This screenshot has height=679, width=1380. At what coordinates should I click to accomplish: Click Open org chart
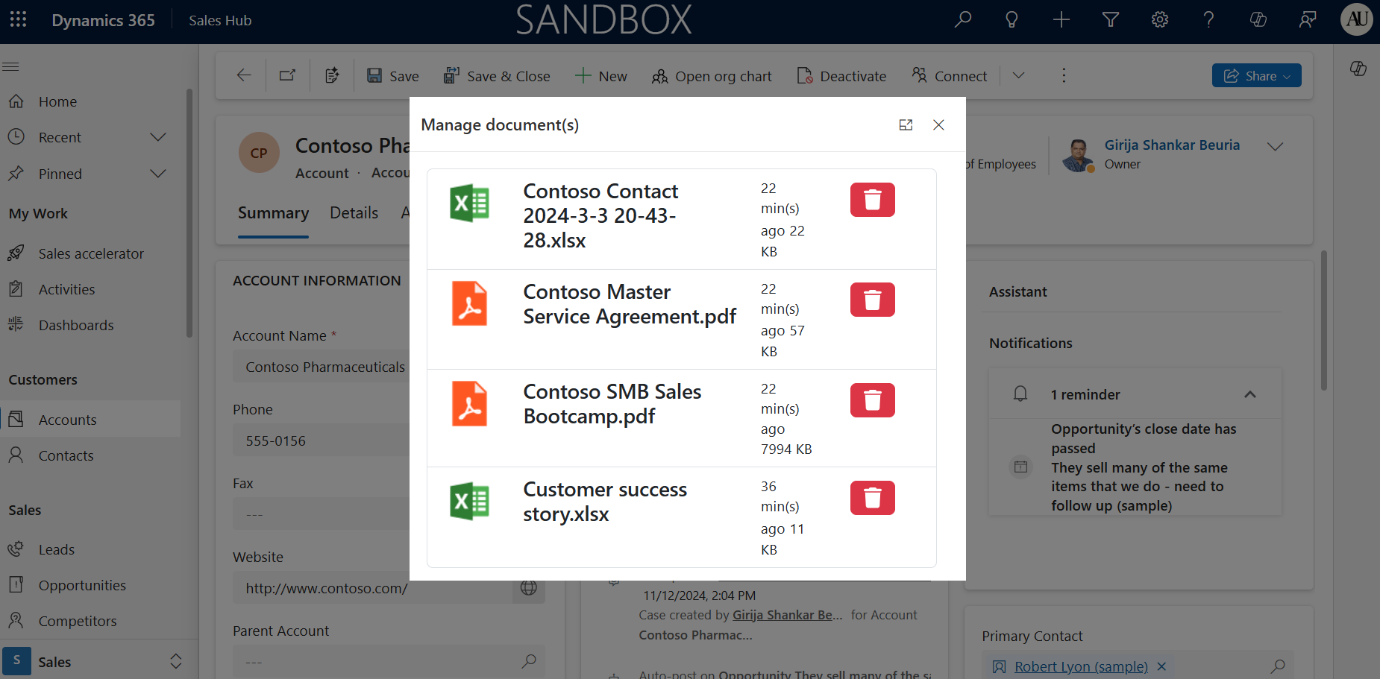(x=712, y=76)
